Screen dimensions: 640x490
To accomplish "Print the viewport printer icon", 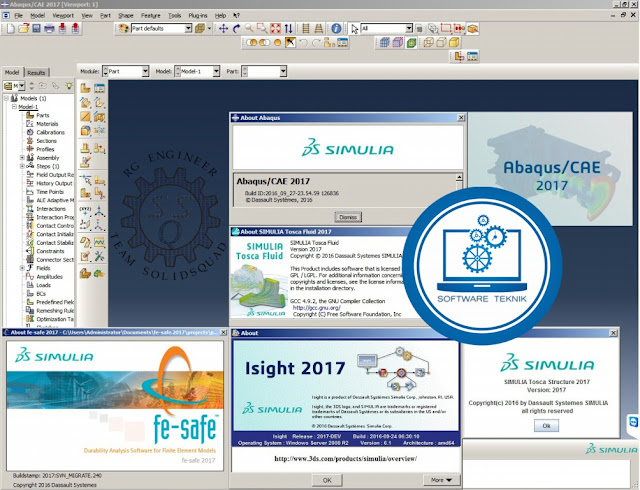I will click(x=49, y=29).
